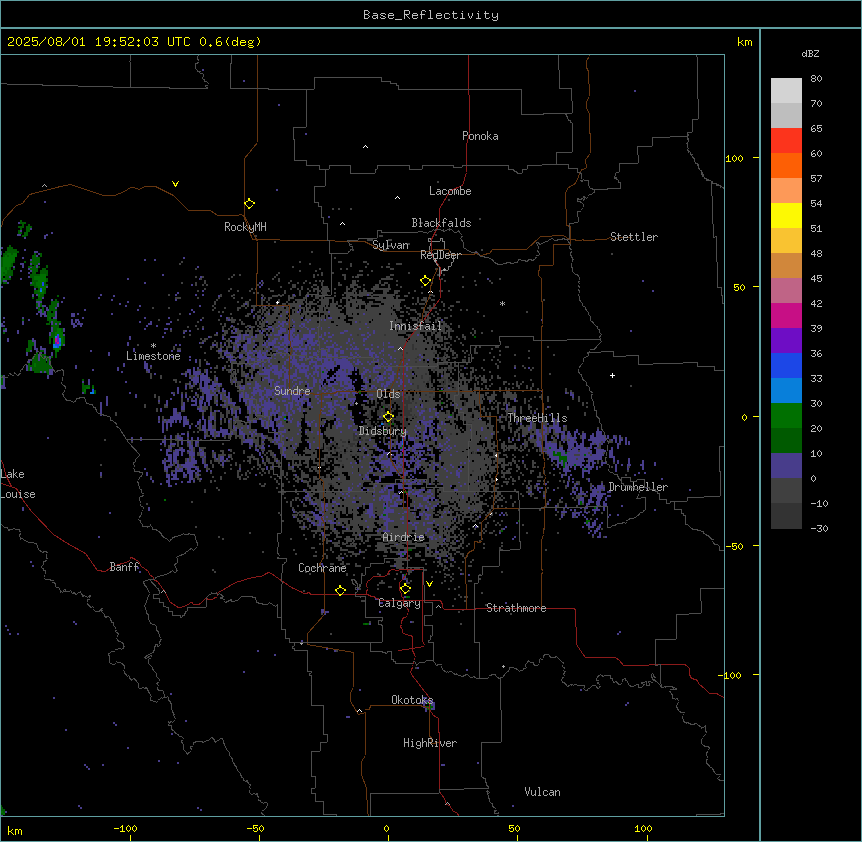The width and height of the screenshot is (862, 842).
Task: Click the Cochrane town label
Action: (x=322, y=568)
